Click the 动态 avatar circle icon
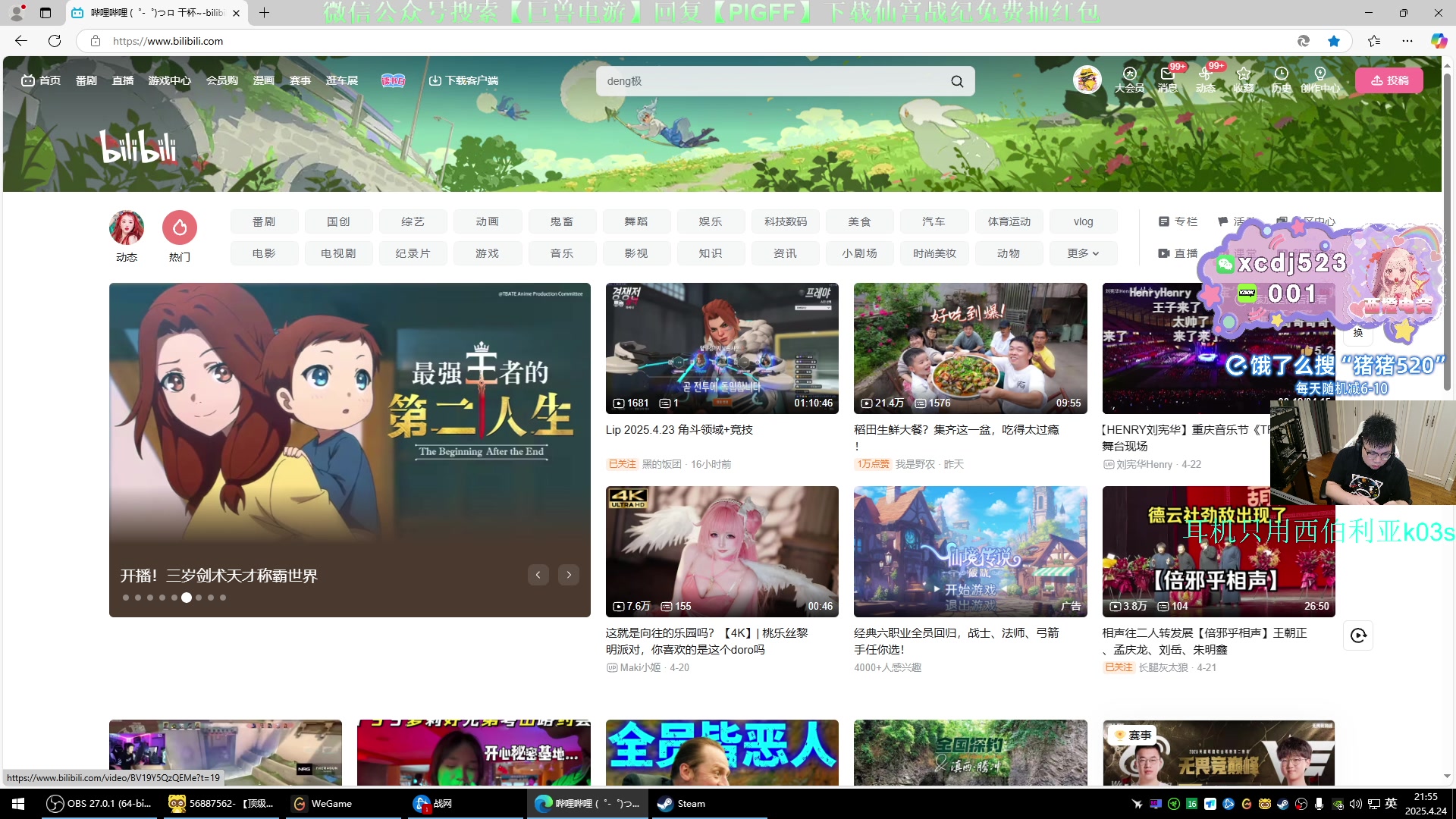Image resolution: width=1456 pixels, height=819 pixels. tap(127, 227)
